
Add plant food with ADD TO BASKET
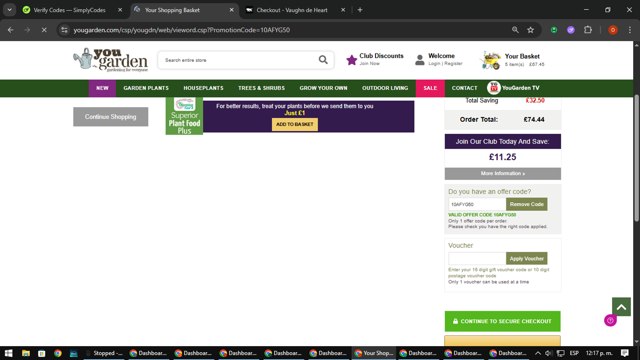pyautogui.click(x=295, y=124)
